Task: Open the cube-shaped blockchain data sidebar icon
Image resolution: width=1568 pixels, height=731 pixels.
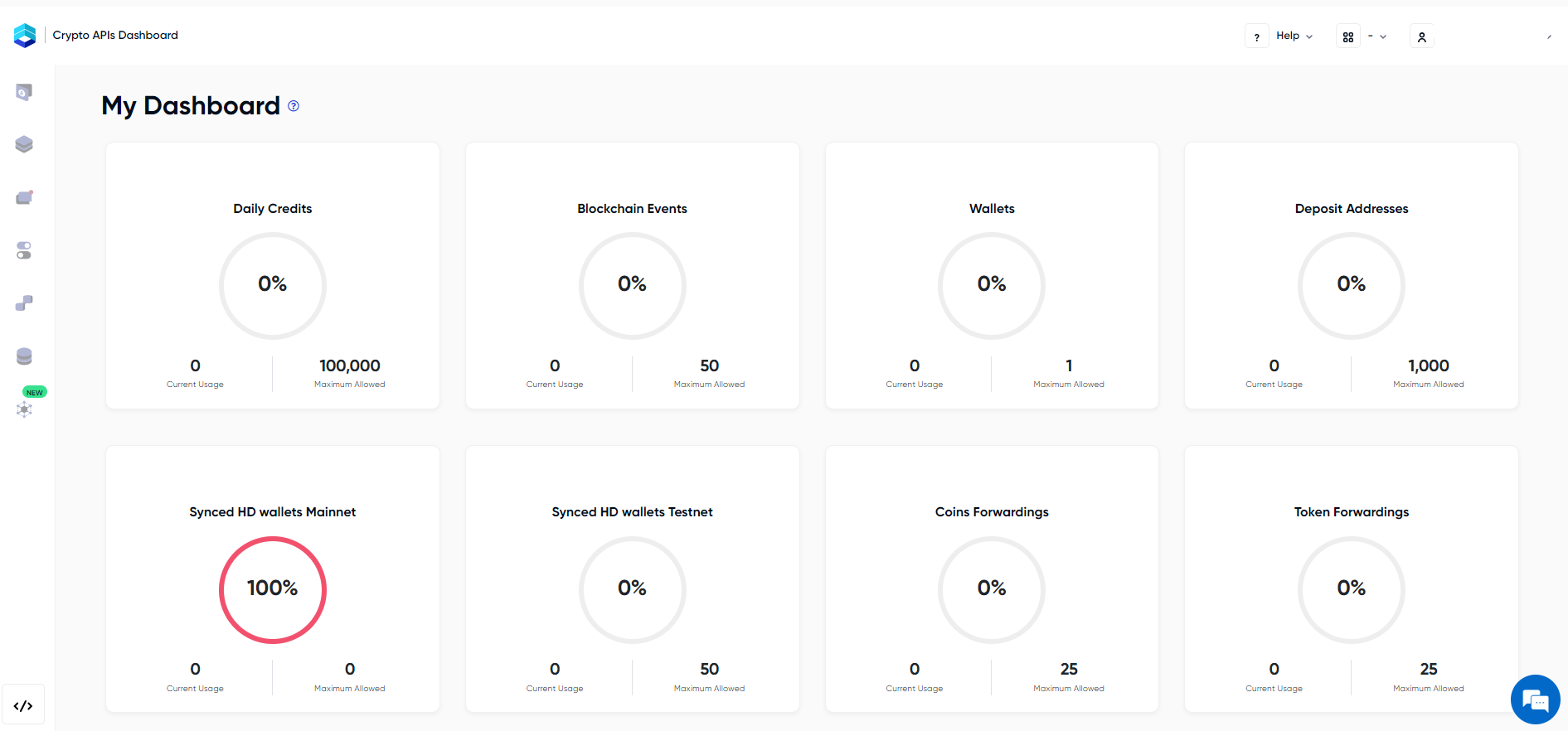Action: pyautogui.click(x=24, y=144)
